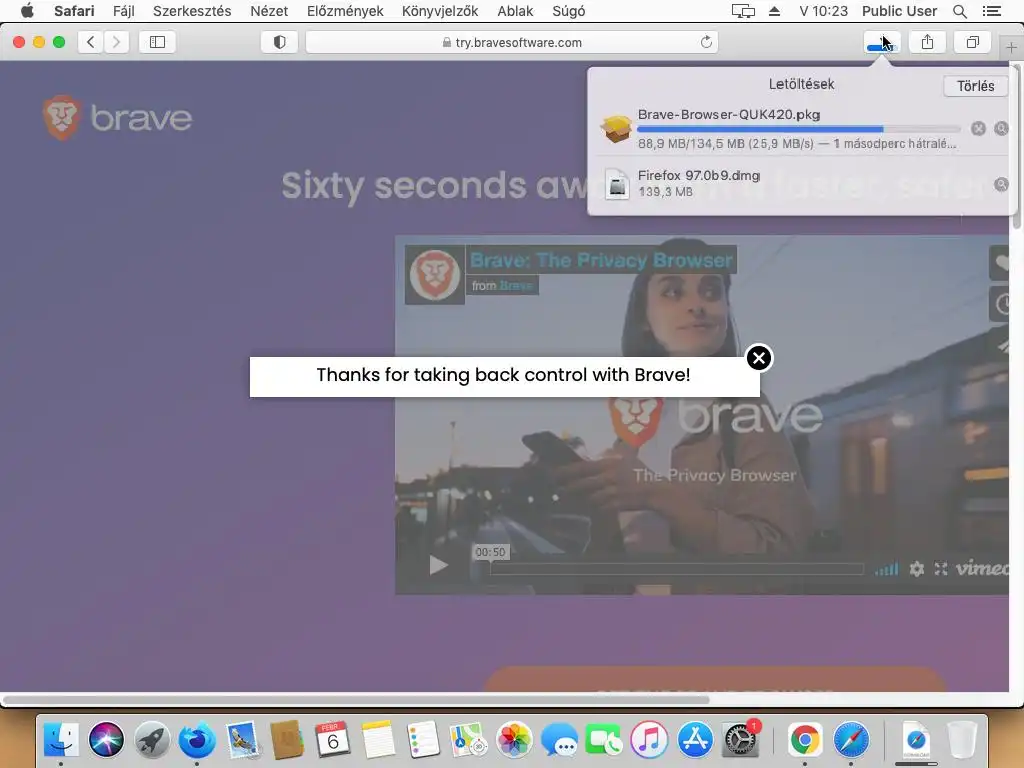Open the Brave: The Privacy Browser video title link

[601, 261]
